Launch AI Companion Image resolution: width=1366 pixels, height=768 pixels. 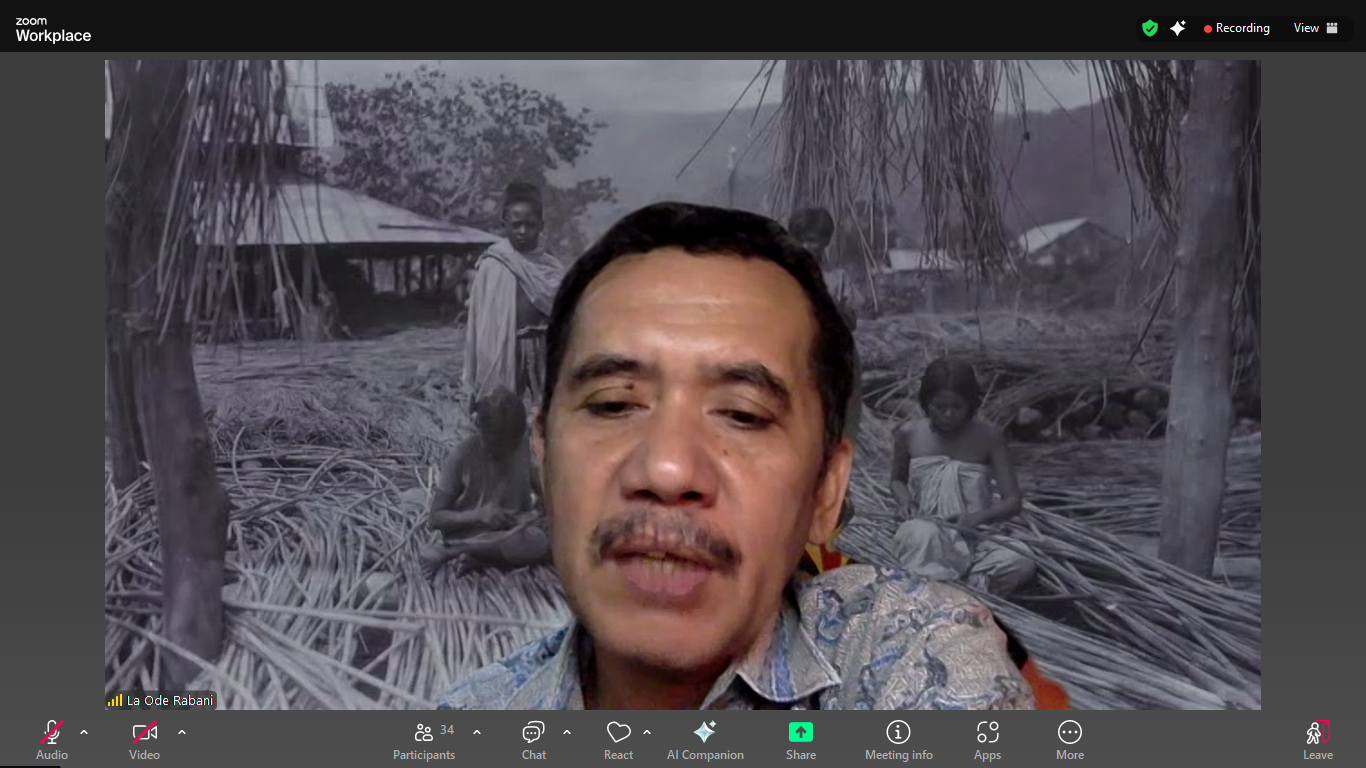[x=705, y=732]
